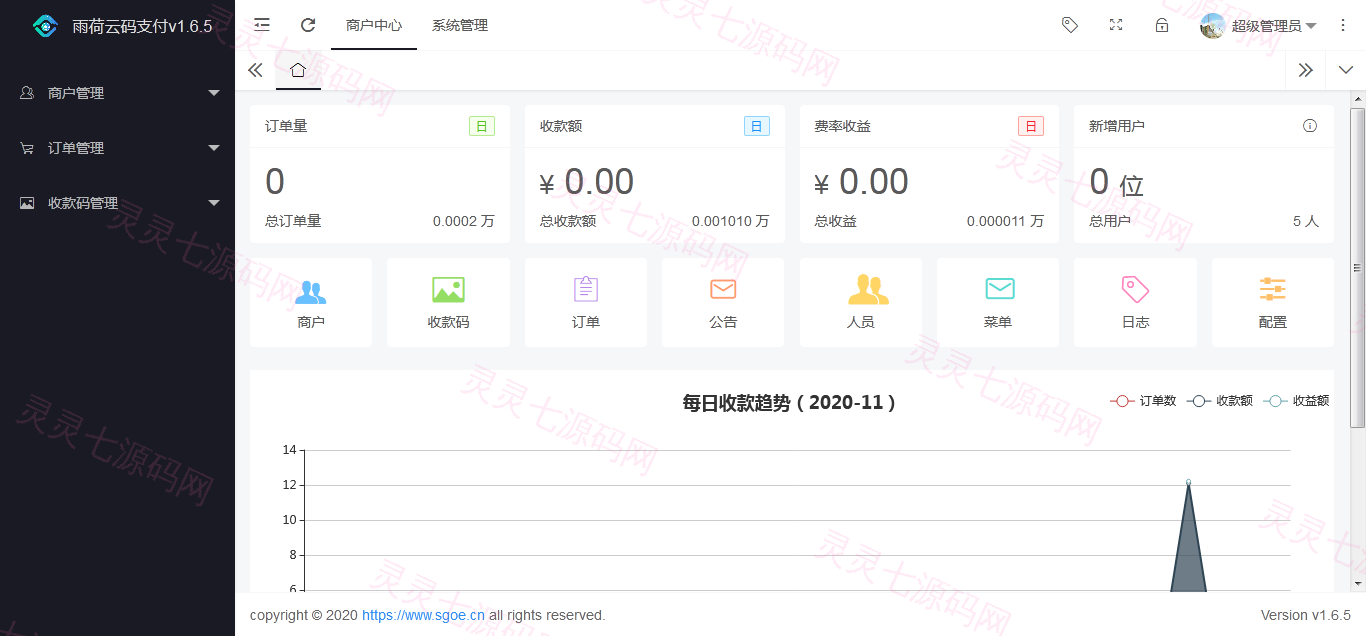The image size is (1366, 636).
Task: Click the 日 badge on 订单量 card
Action: (x=482, y=126)
